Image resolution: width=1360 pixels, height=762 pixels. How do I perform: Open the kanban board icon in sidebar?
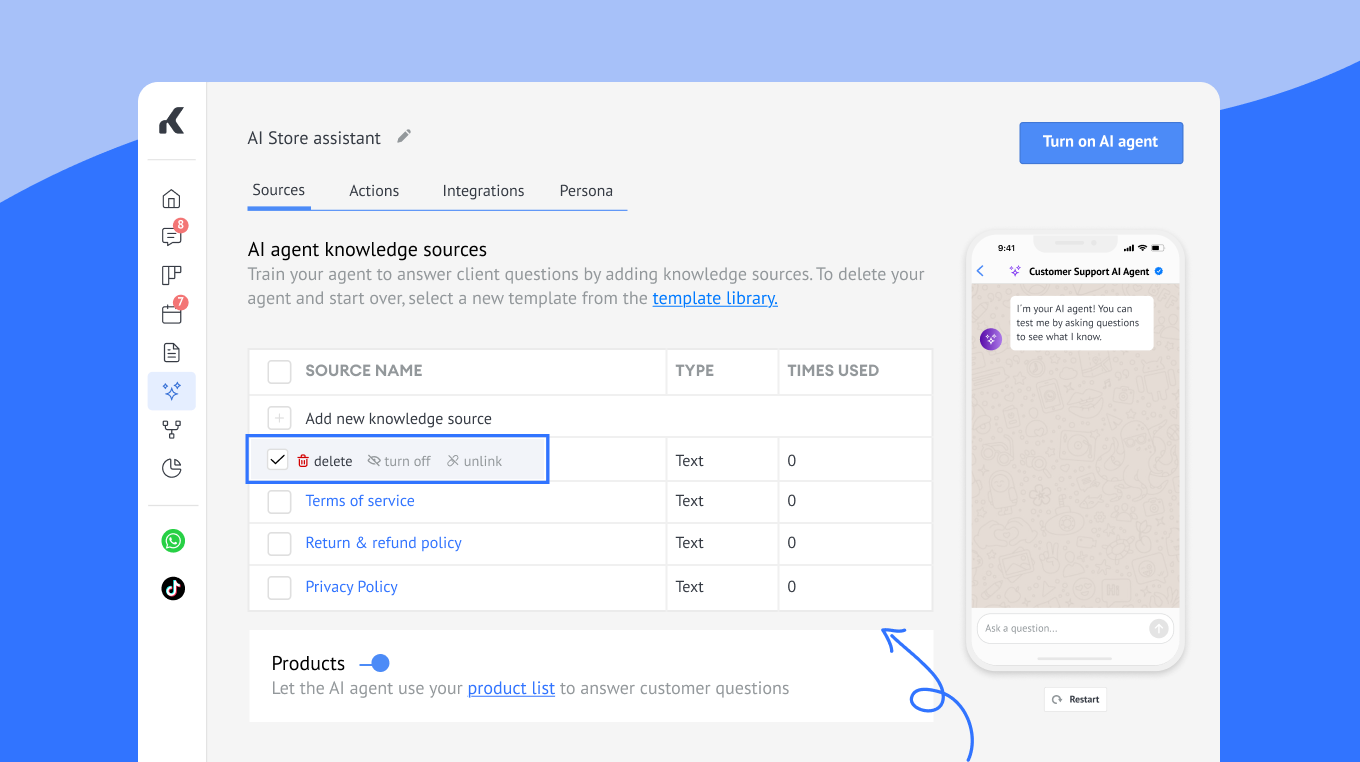172,275
